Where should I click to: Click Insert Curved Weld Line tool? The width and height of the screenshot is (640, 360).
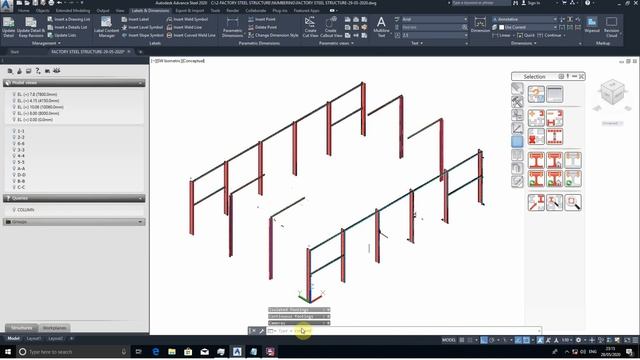191,36
